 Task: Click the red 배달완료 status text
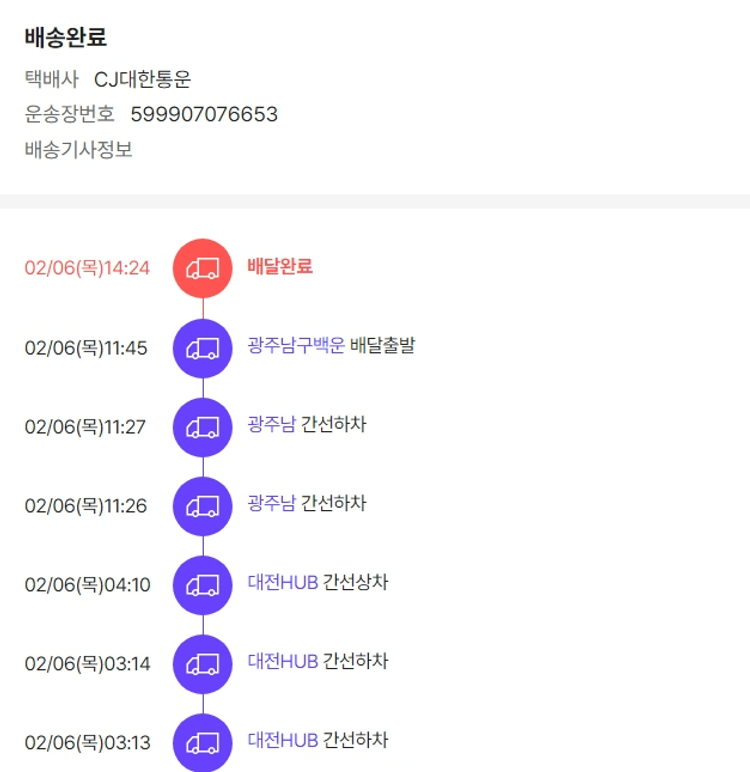(x=280, y=267)
